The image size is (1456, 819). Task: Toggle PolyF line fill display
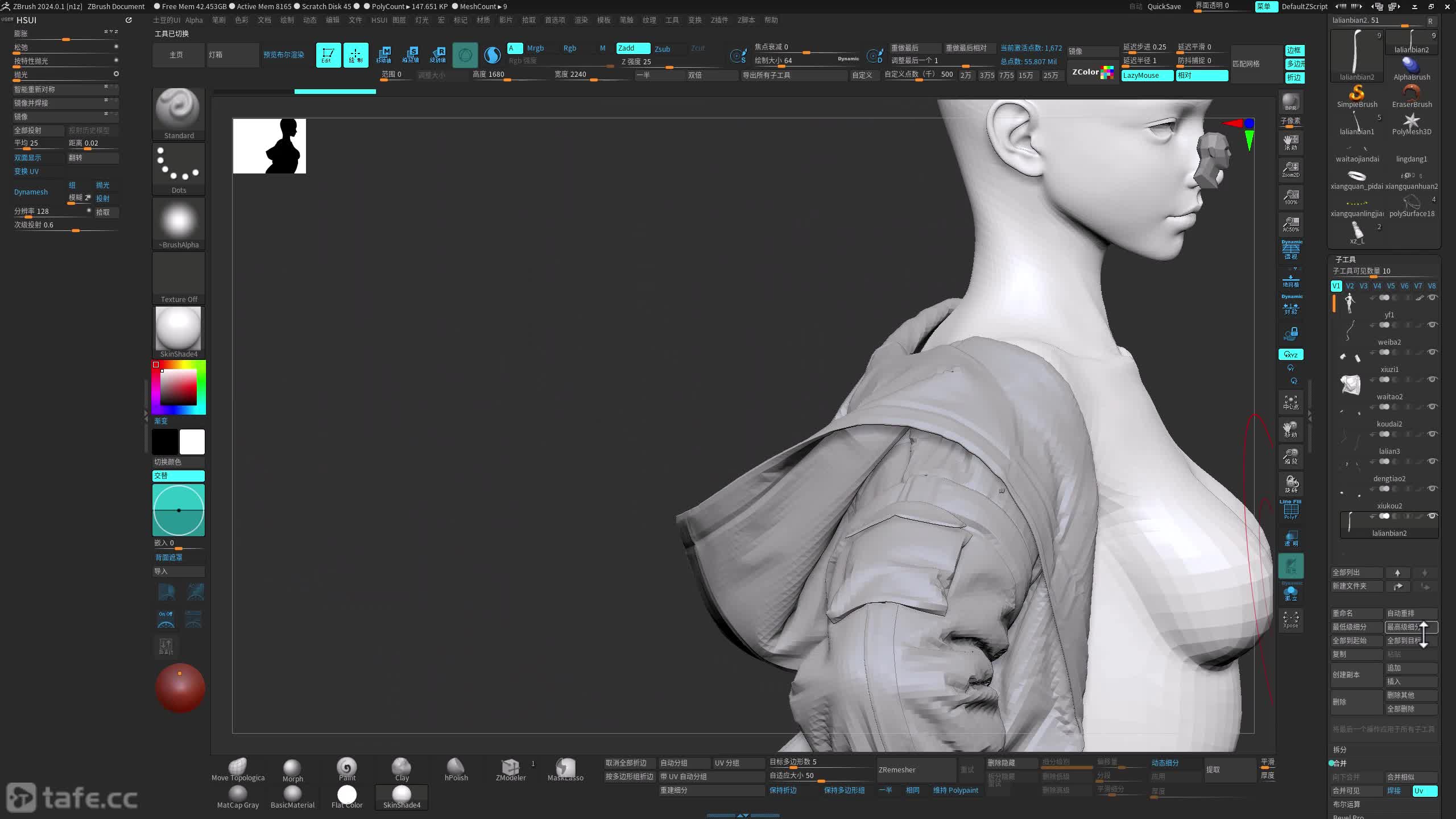(1290, 510)
